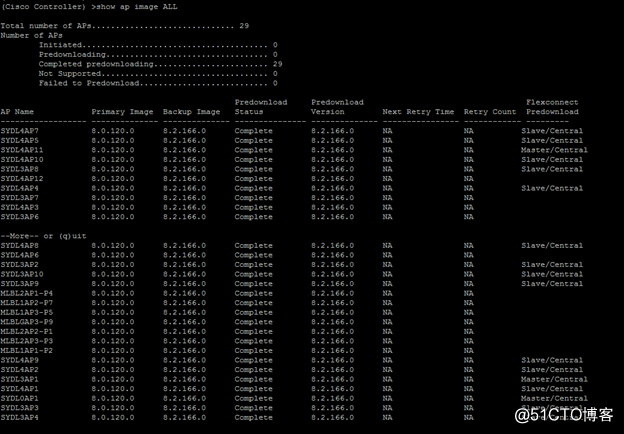Select the MLBL1AP1-P2 AP name

point(26,351)
